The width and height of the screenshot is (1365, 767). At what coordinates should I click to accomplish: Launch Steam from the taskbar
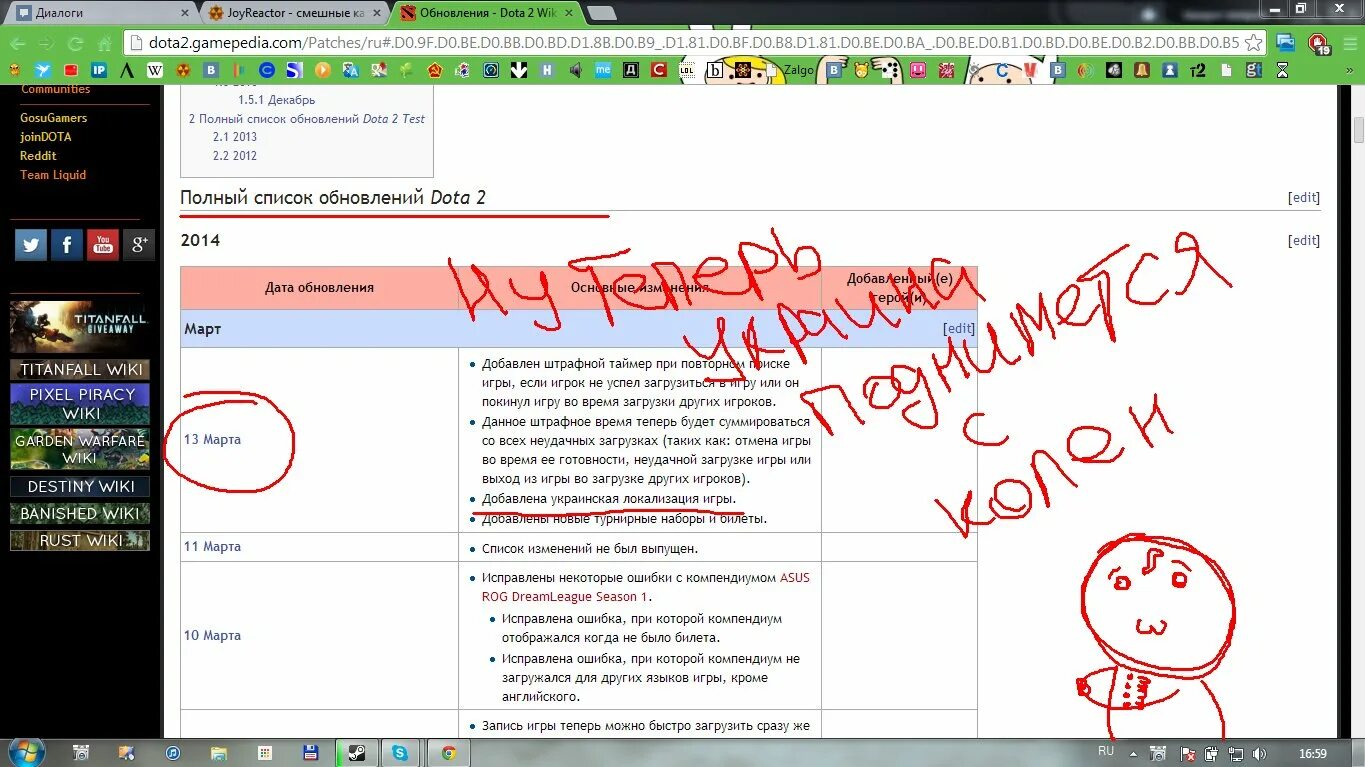[355, 753]
